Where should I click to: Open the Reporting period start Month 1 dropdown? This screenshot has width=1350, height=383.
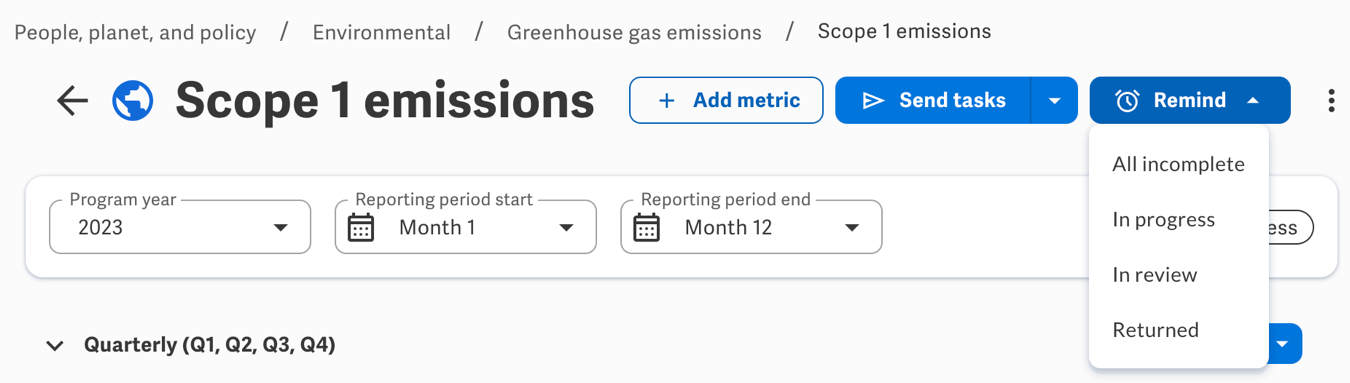tap(466, 227)
